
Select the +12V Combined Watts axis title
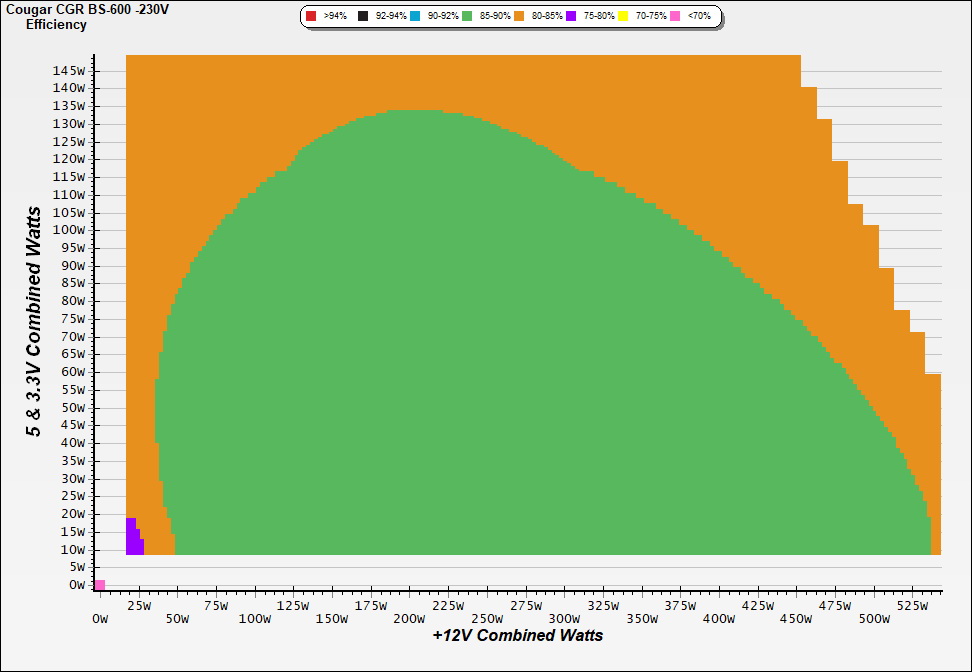[518, 635]
